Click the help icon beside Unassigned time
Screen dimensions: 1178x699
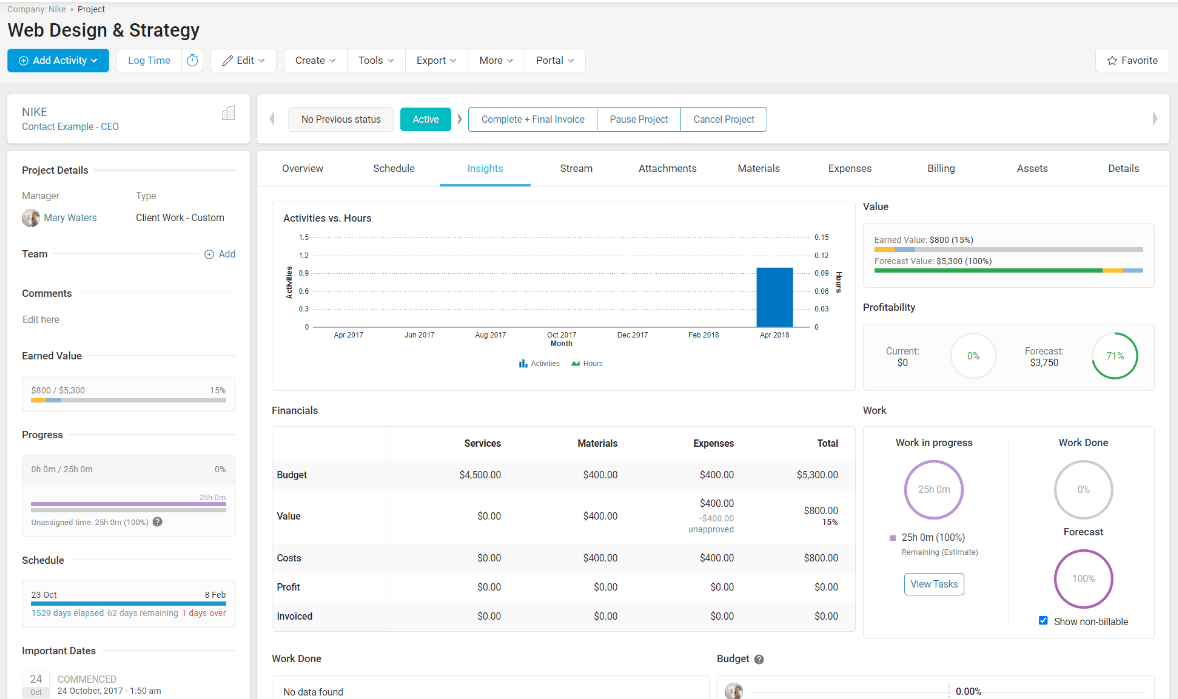[157, 522]
